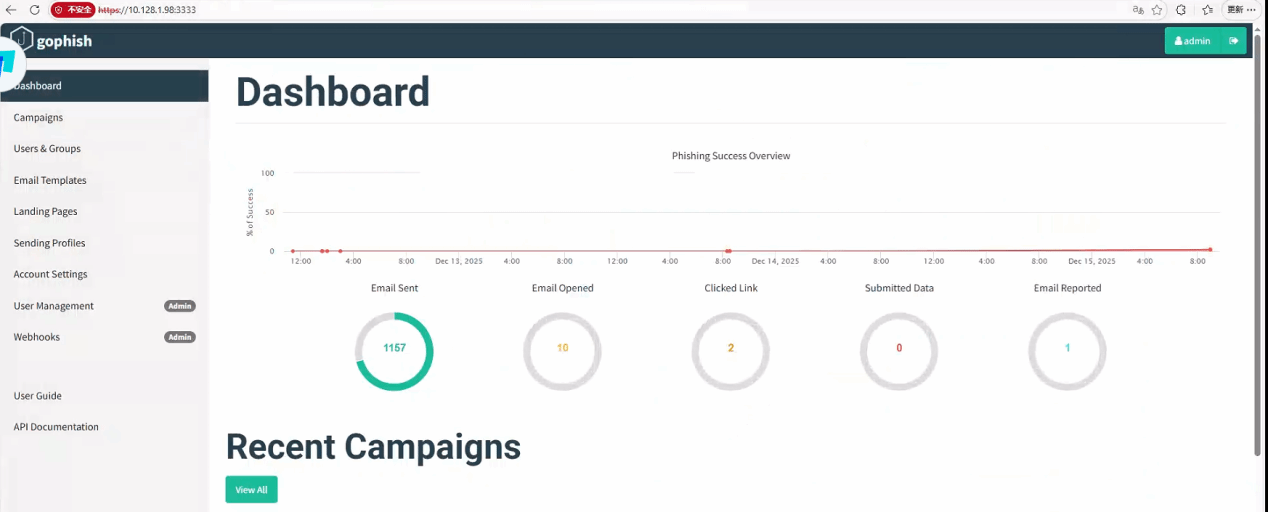
Task: Open Campaigns in the sidebar
Action: point(38,117)
